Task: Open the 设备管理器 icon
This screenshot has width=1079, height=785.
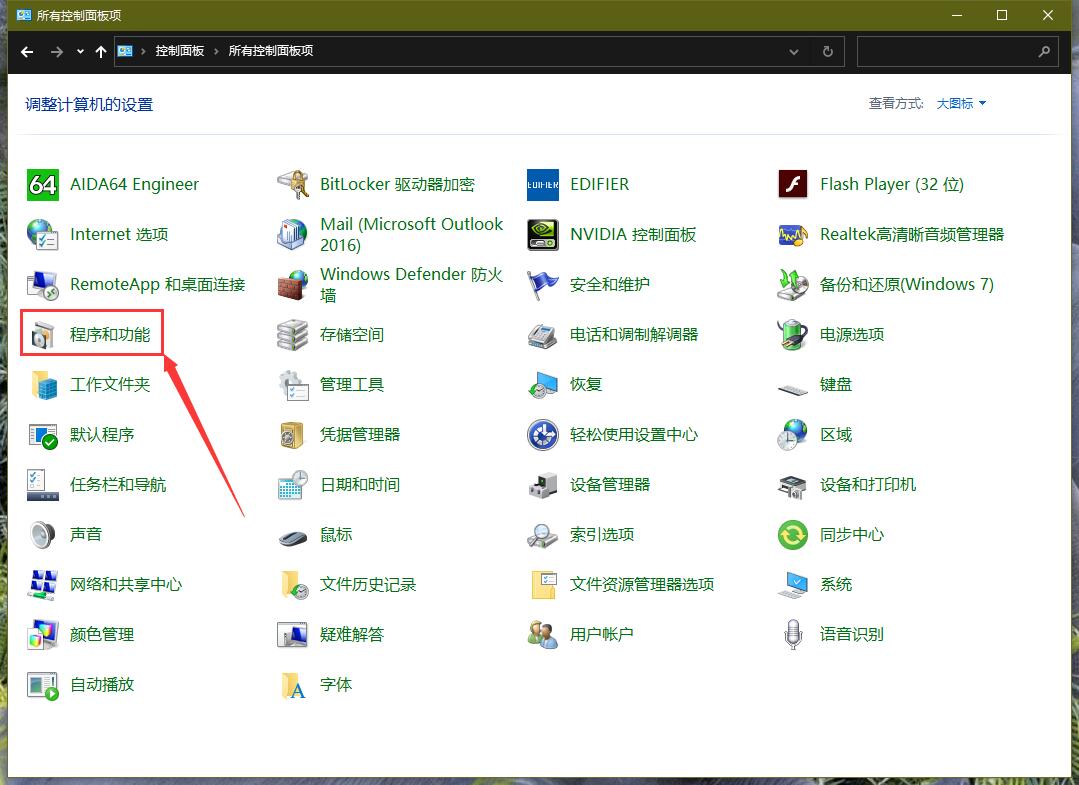Action: (x=542, y=485)
